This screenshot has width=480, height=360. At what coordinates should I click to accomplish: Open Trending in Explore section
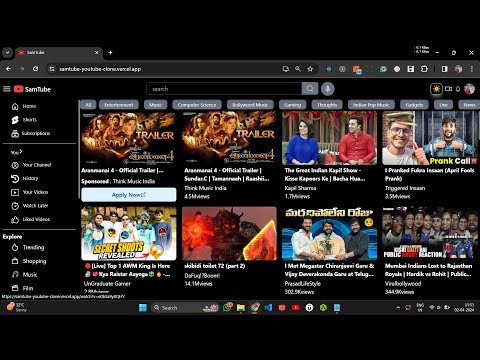click(28, 247)
